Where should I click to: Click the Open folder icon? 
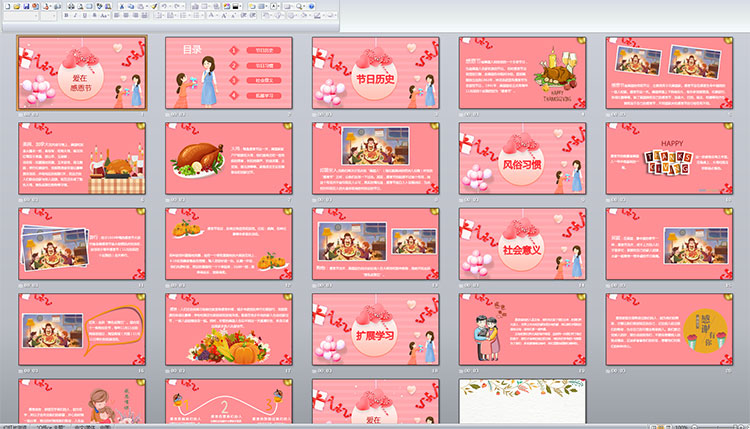pos(16,6)
